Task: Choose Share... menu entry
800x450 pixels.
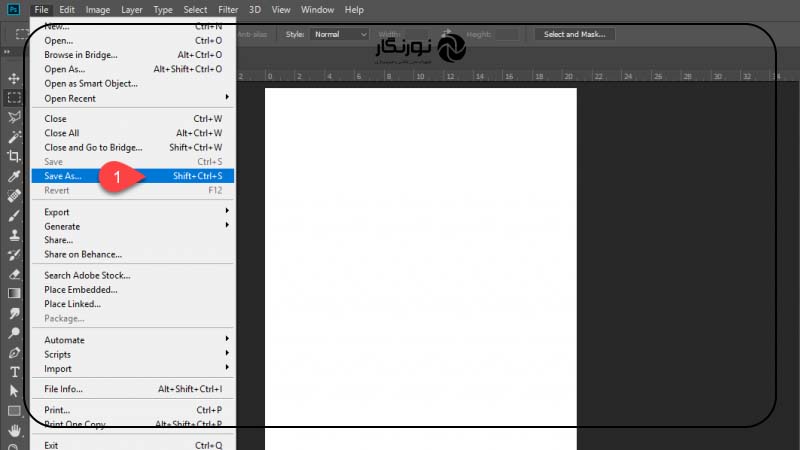Action: pyautogui.click(x=133, y=240)
